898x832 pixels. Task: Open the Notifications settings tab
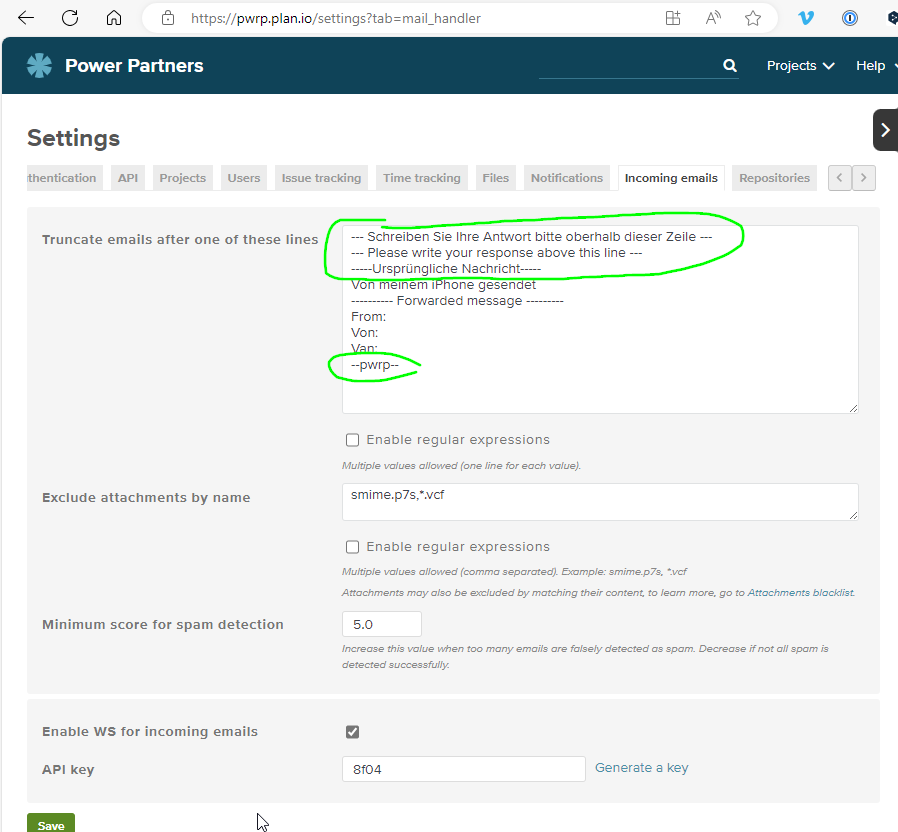567,178
